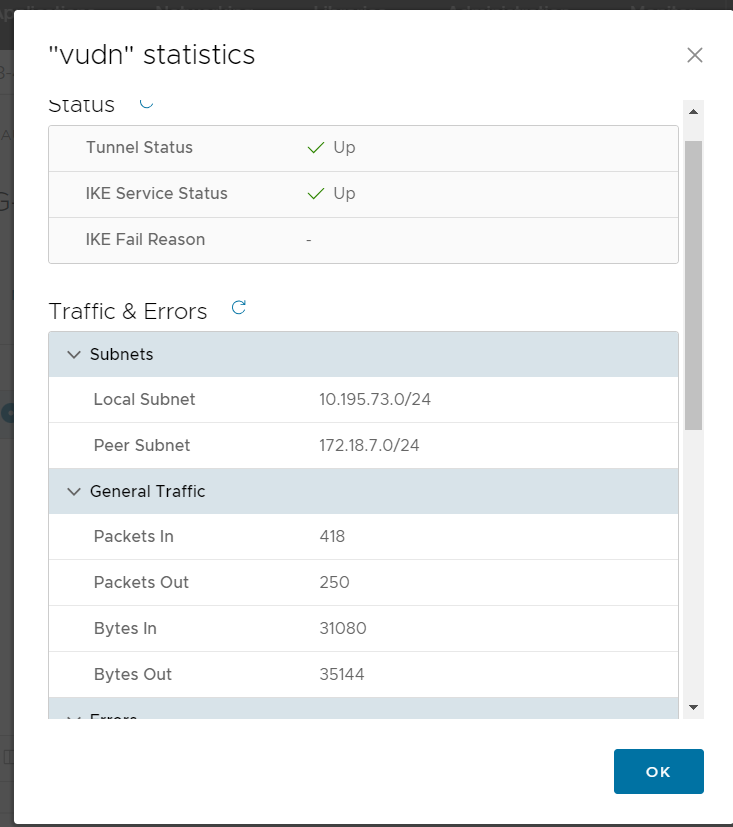Image resolution: width=733 pixels, height=827 pixels.
Task: Click green check icon beside Tunnel Status
Action: tap(316, 148)
